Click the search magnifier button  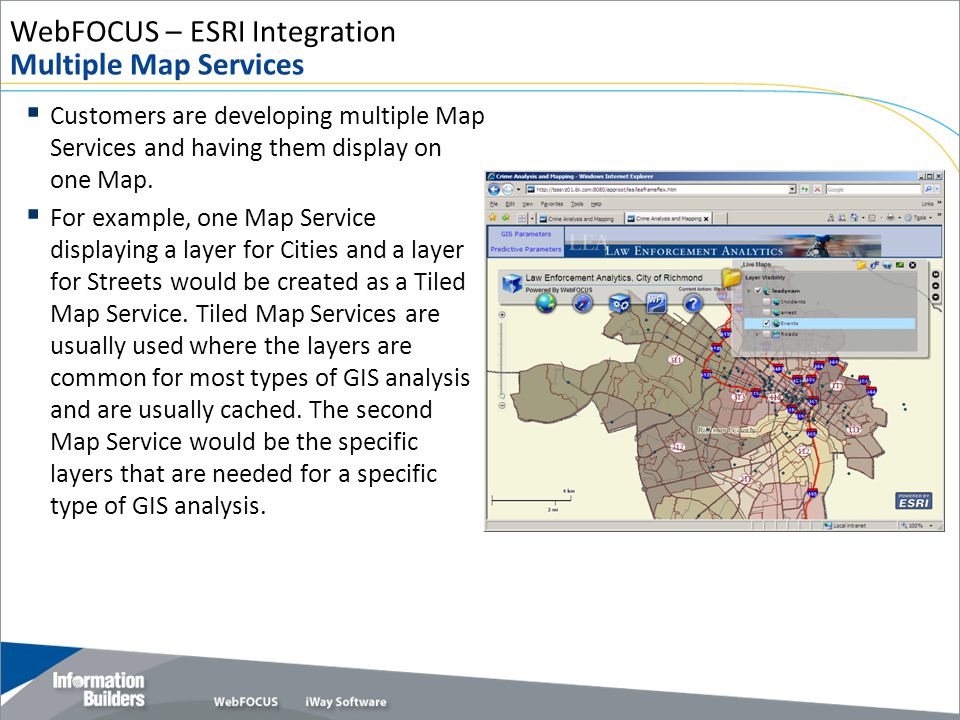(928, 189)
